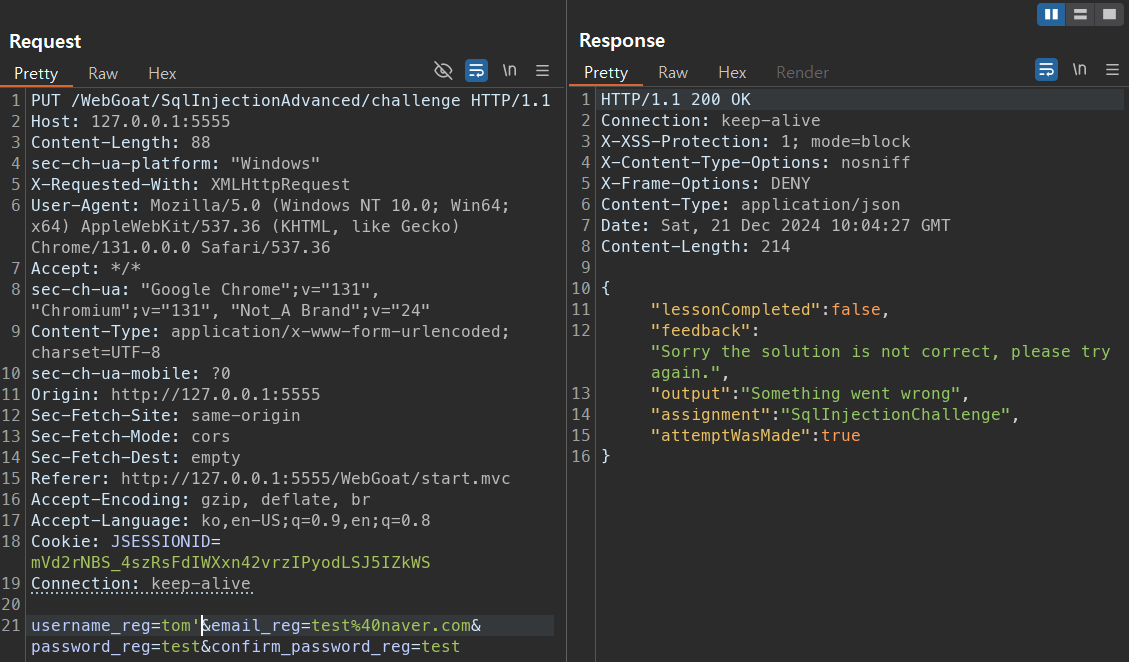
Task: Switch to Request Hex tab
Action: click(162, 73)
